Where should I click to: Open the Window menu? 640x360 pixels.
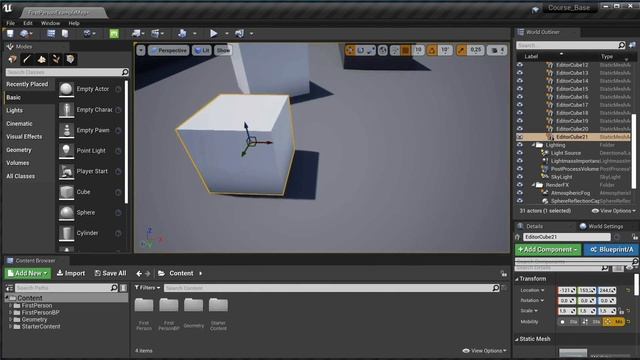pos(50,23)
